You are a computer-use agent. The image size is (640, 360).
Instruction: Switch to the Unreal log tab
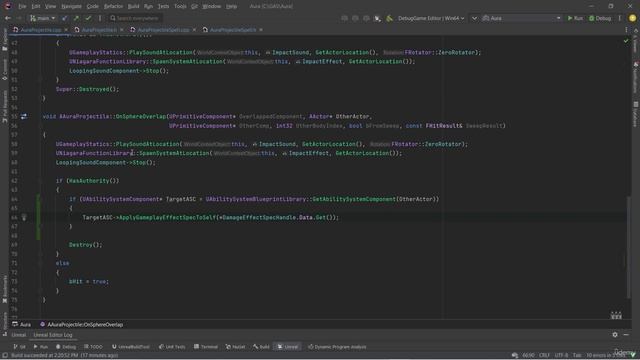(x=18, y=335)
